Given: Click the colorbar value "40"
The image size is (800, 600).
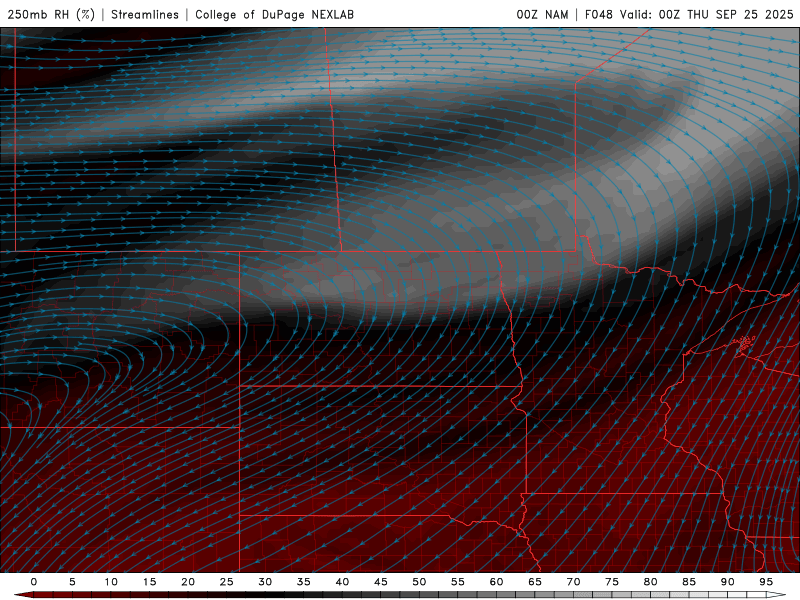Looking at the screenshot, I should pos(342,582).
